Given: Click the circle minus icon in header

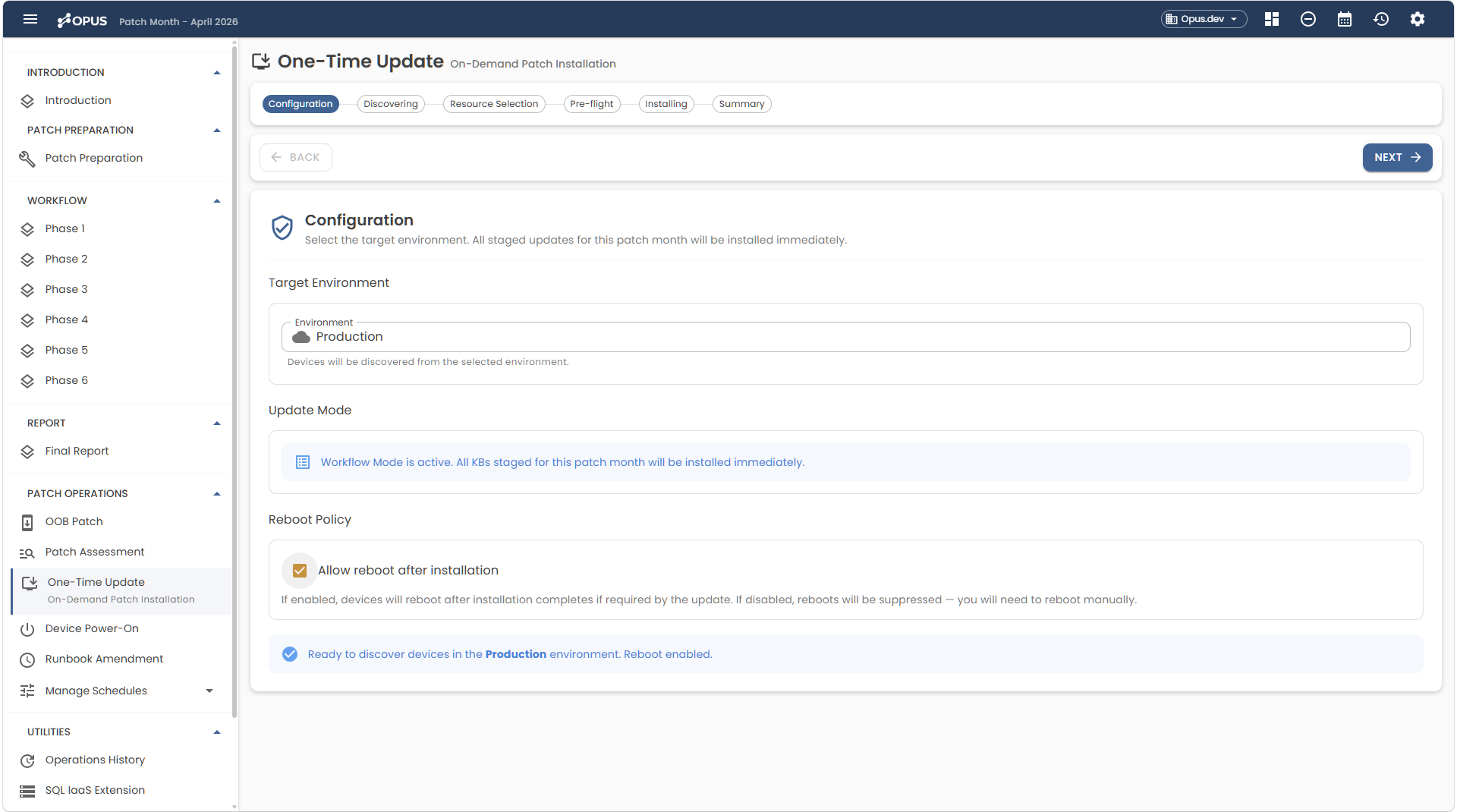Looking at the screenshot, I should (x=1308, y=20).
